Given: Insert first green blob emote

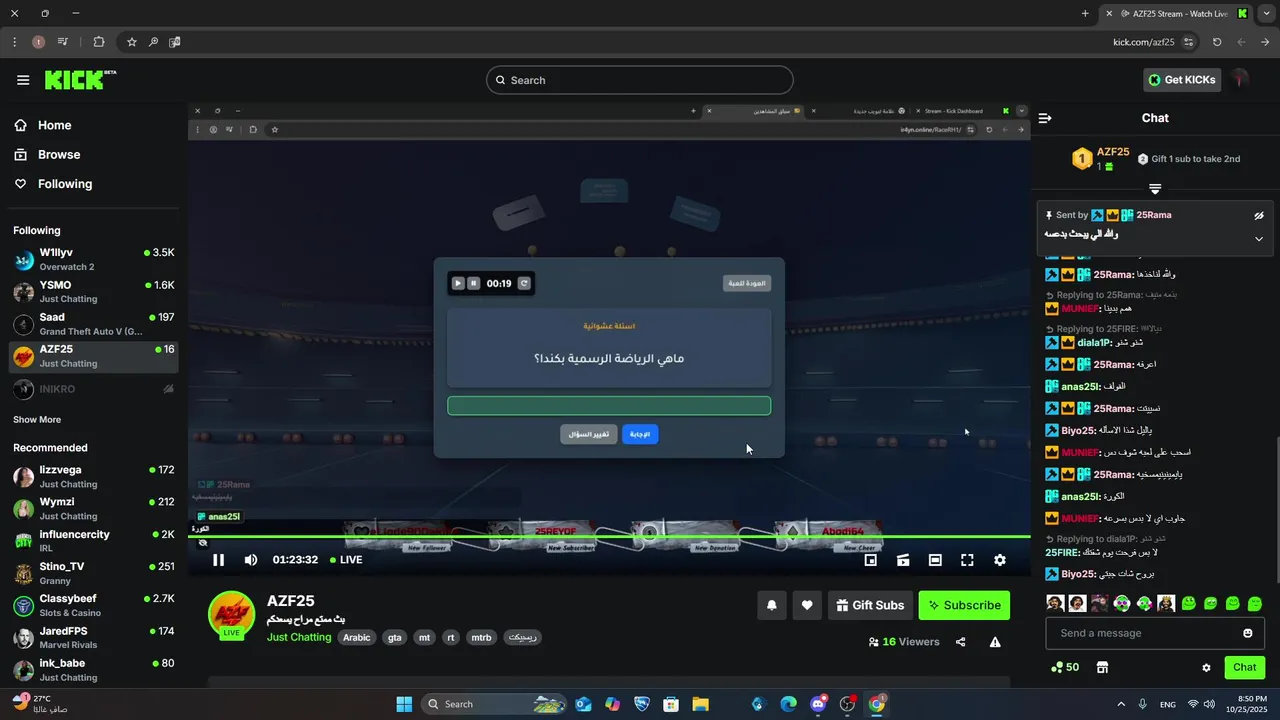Looking at the screenshot, I should point(1189,603).
